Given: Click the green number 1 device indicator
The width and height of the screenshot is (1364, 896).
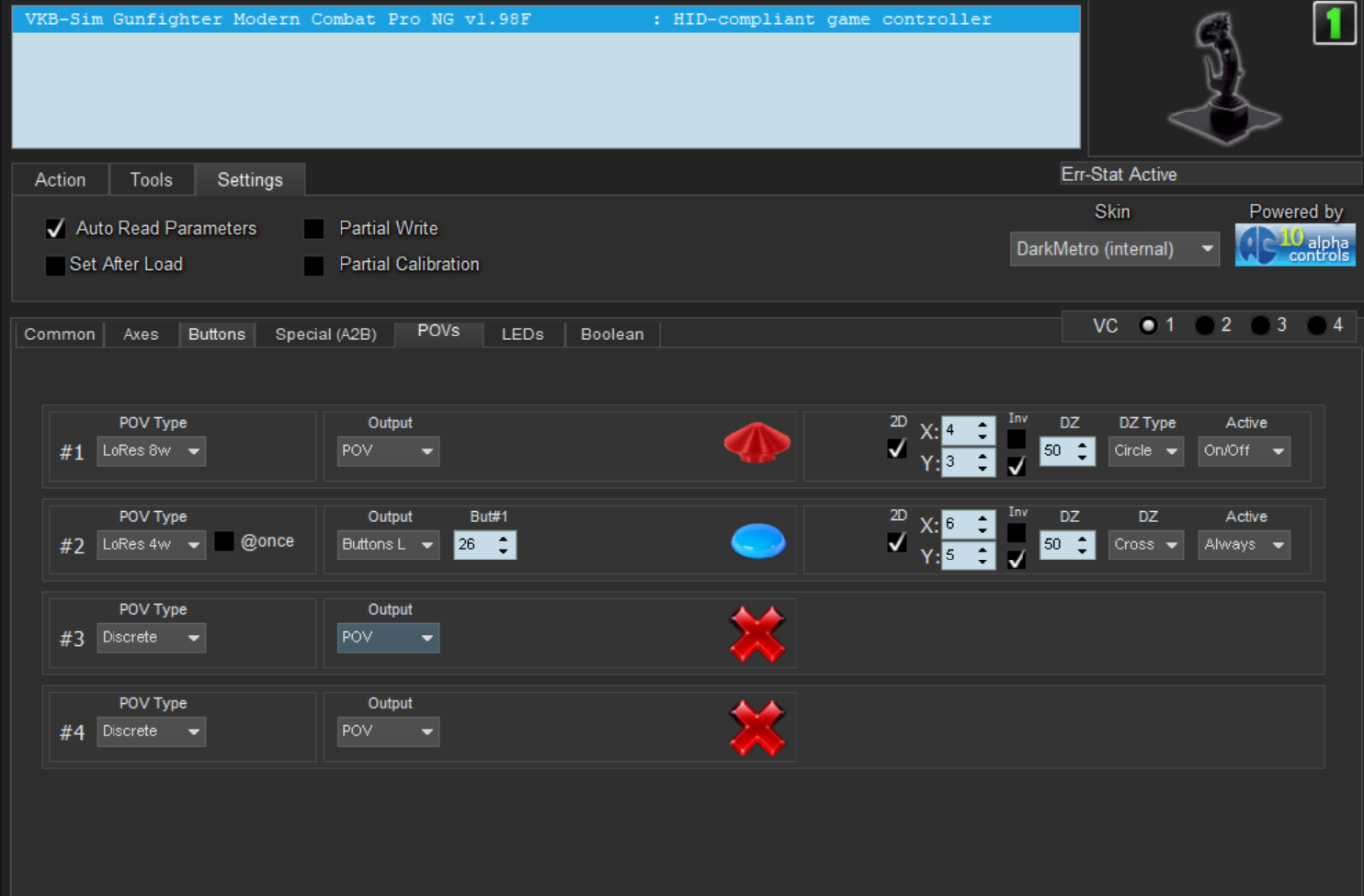Looking at the screenshot, I should point(1334,23).
